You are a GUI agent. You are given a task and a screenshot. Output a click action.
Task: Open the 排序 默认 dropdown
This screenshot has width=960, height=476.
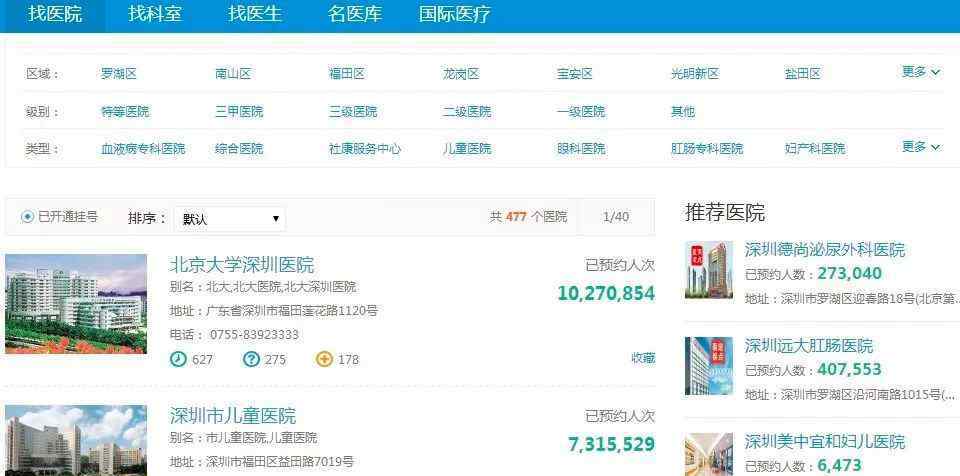(x=230, y=219)
